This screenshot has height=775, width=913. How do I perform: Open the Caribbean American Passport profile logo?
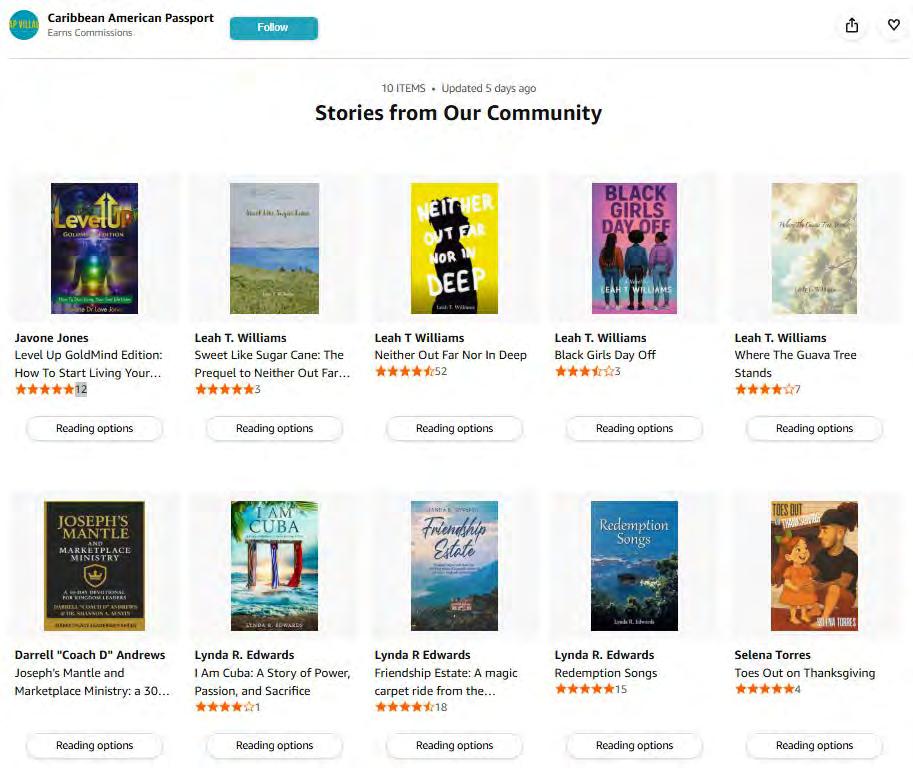tap(24, 25)
